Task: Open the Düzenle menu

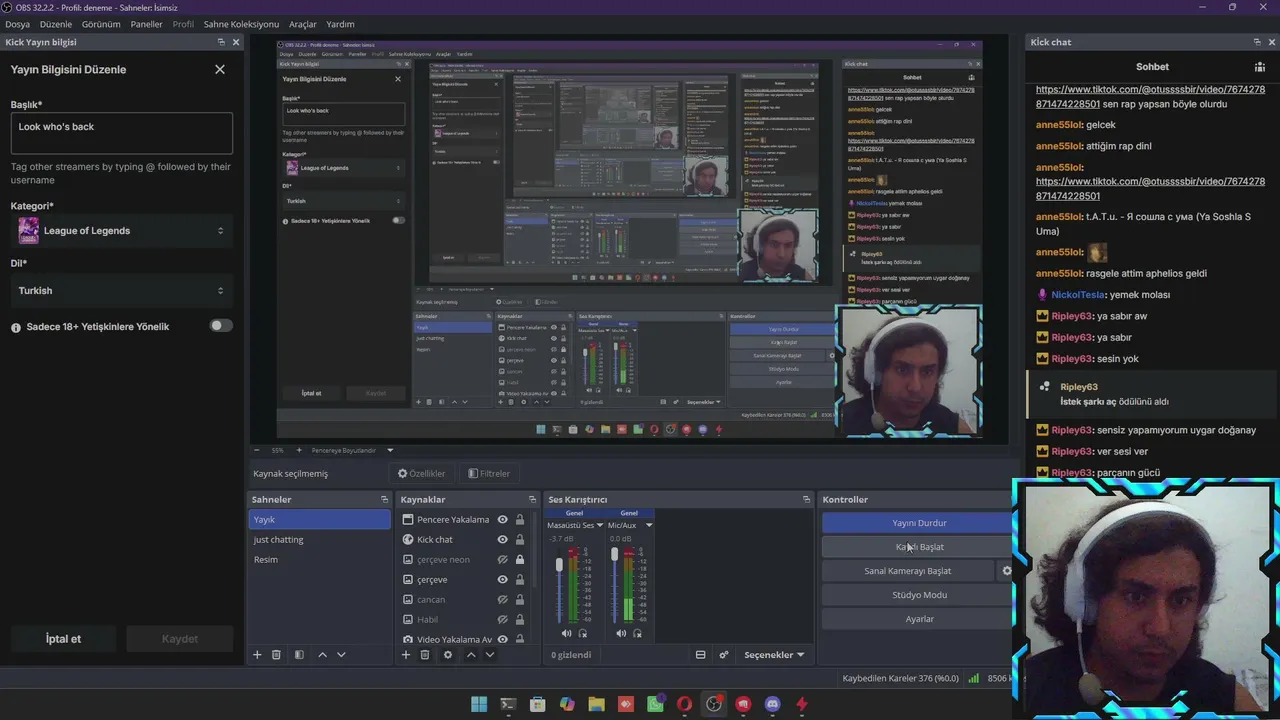Action: [56, 24]
